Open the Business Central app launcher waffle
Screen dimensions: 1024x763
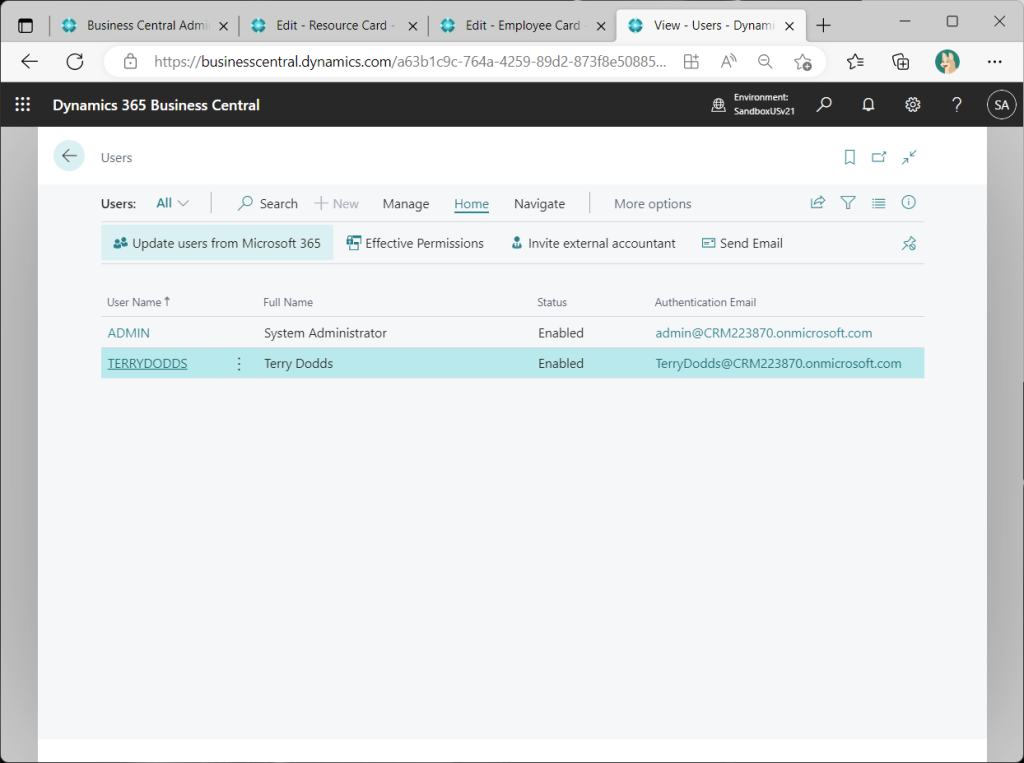(23, 105)
